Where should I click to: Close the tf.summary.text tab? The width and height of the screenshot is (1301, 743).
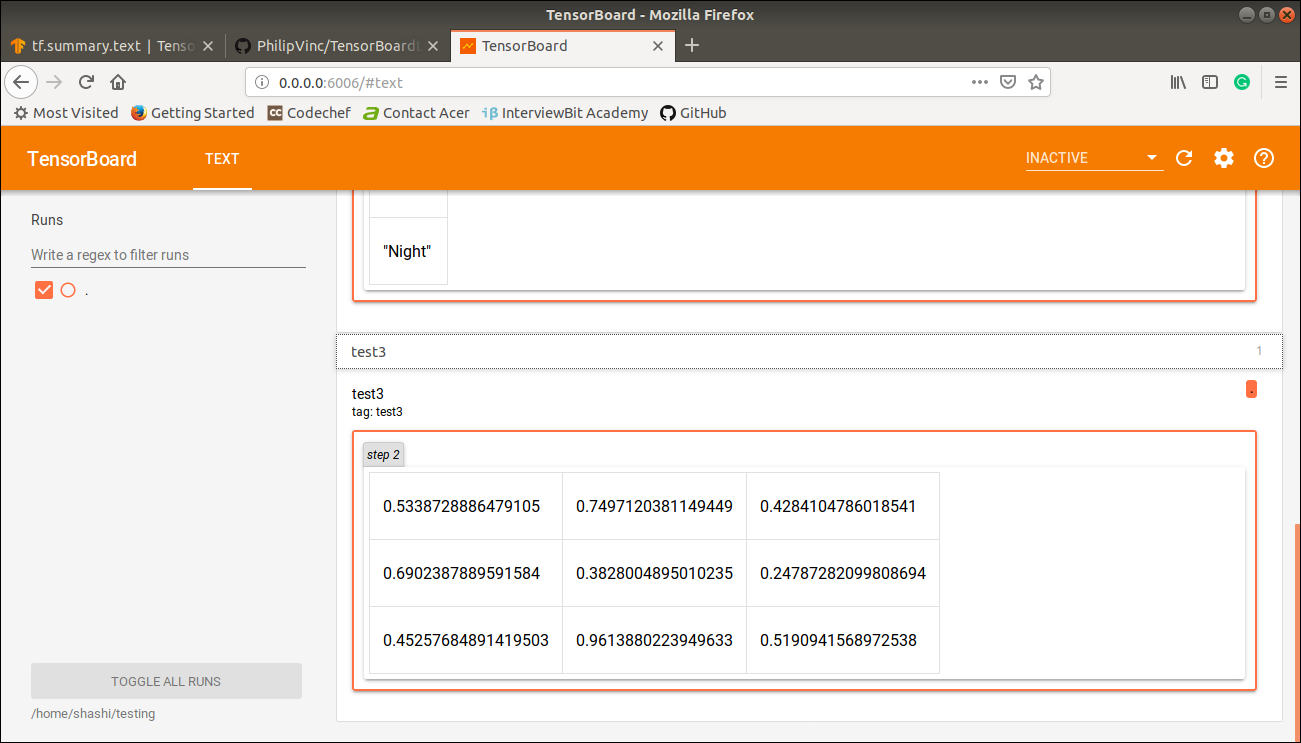pyautogui.click(x=208, y=46)
